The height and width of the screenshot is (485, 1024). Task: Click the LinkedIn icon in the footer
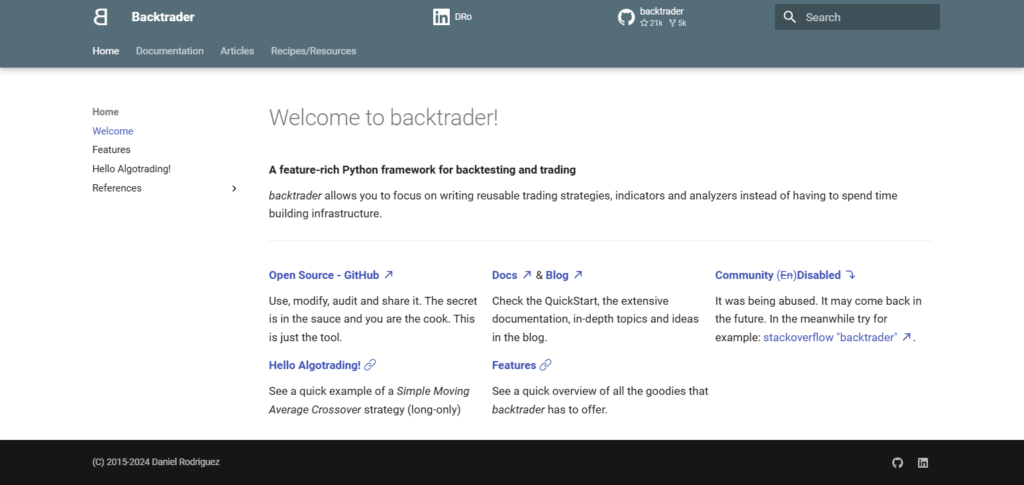[923, 462]
